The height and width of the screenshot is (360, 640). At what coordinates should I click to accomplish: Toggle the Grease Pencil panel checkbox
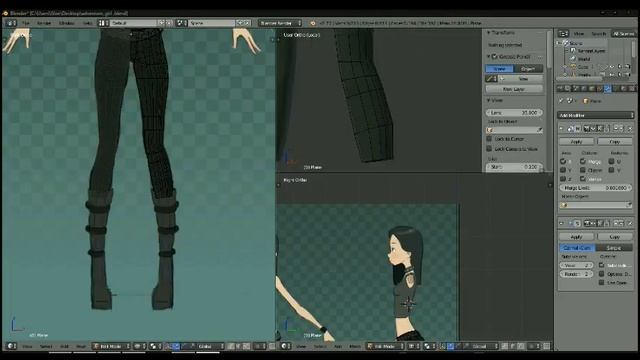[494, 56]
